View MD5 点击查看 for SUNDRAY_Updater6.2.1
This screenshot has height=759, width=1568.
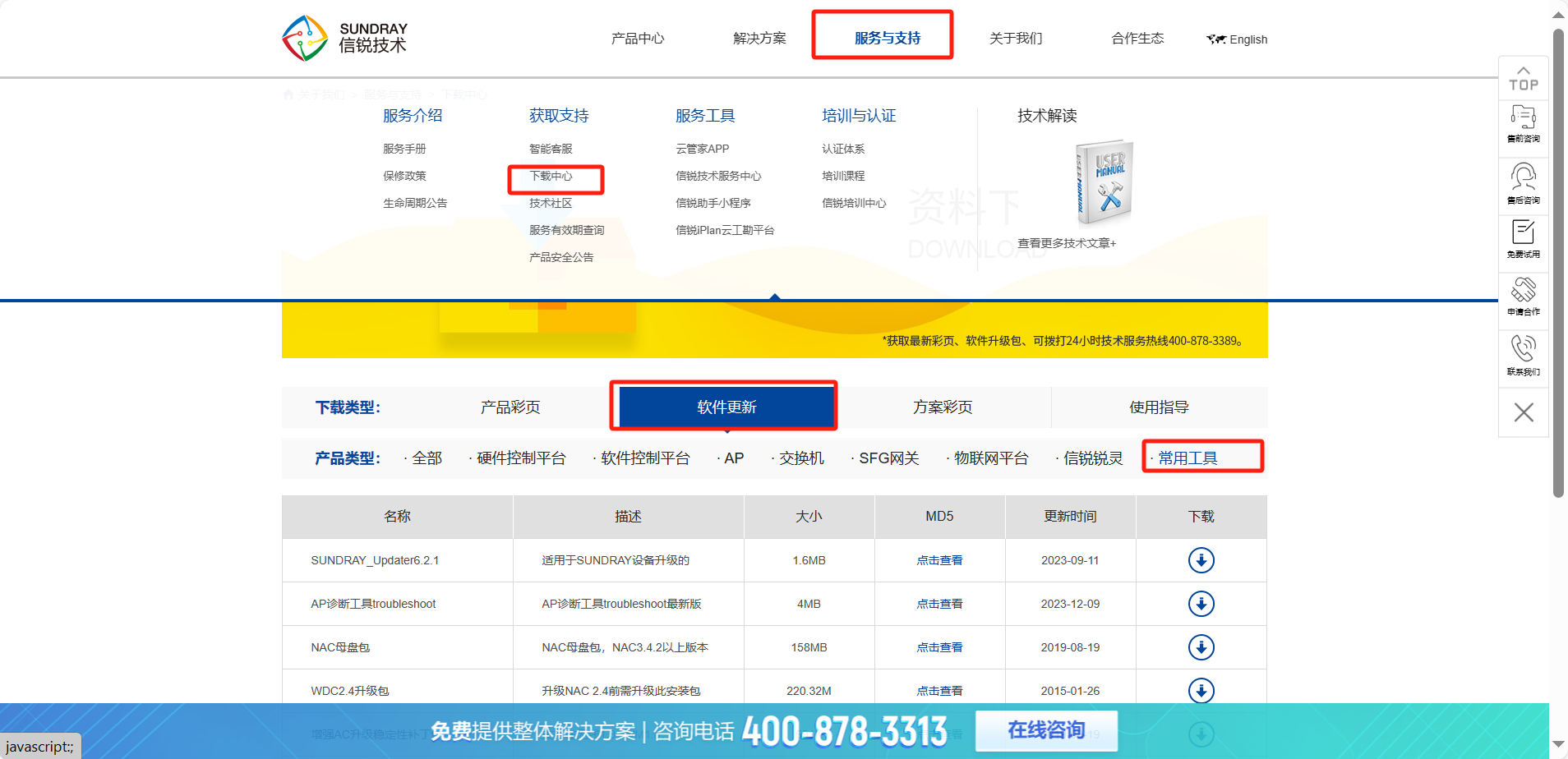[x=939, y=560]
